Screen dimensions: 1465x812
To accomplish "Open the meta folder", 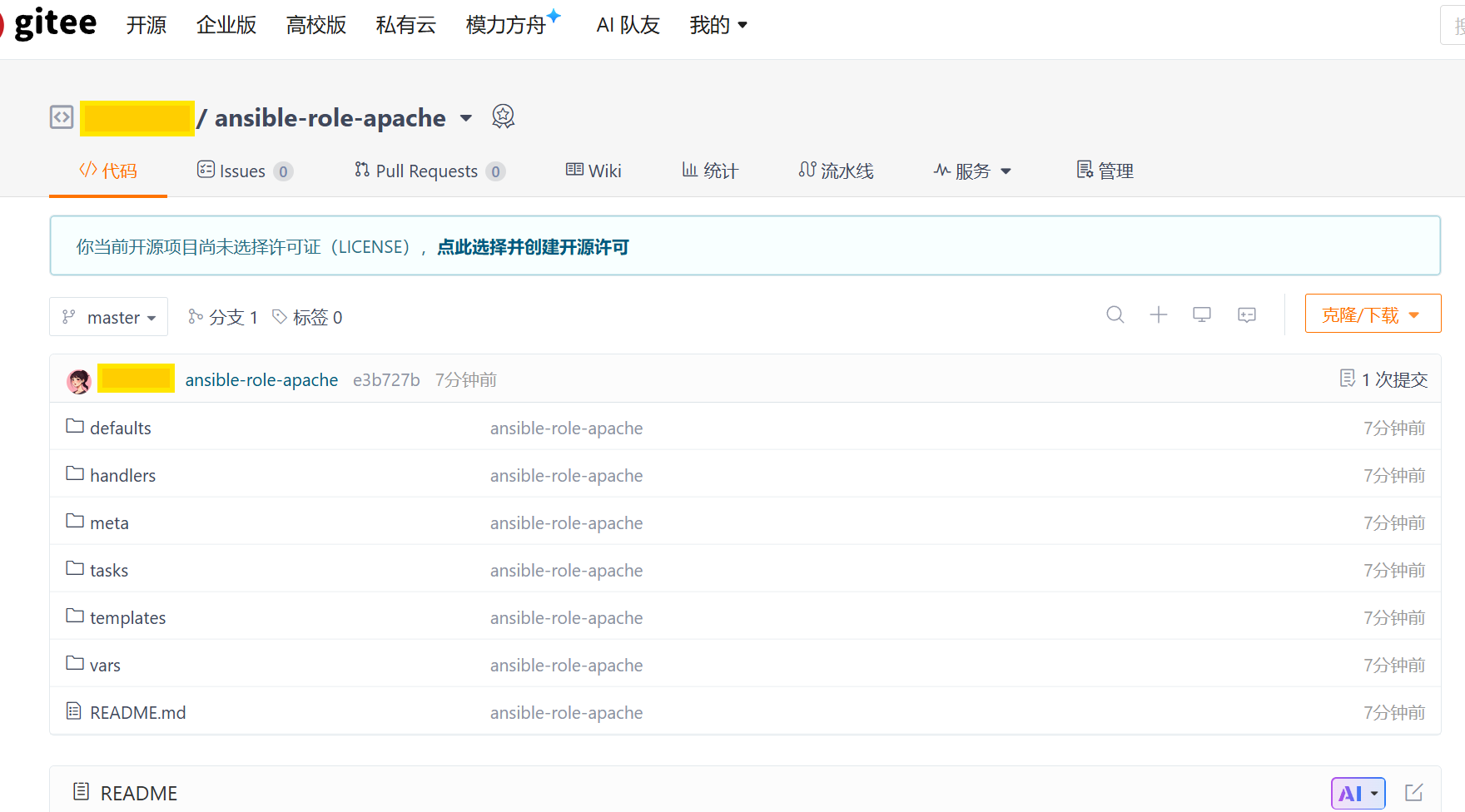I will 109,522.
